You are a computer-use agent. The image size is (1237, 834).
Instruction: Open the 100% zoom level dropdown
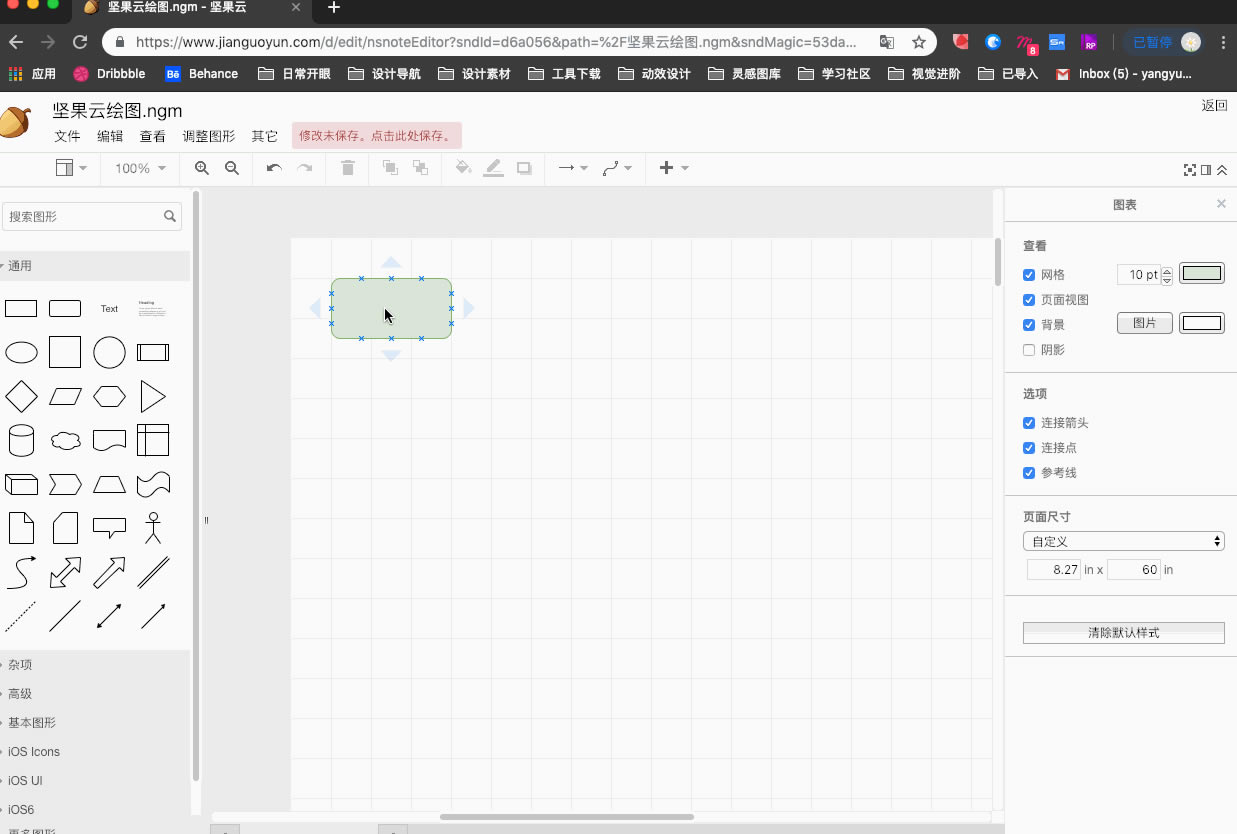click(x=140, y=168)
